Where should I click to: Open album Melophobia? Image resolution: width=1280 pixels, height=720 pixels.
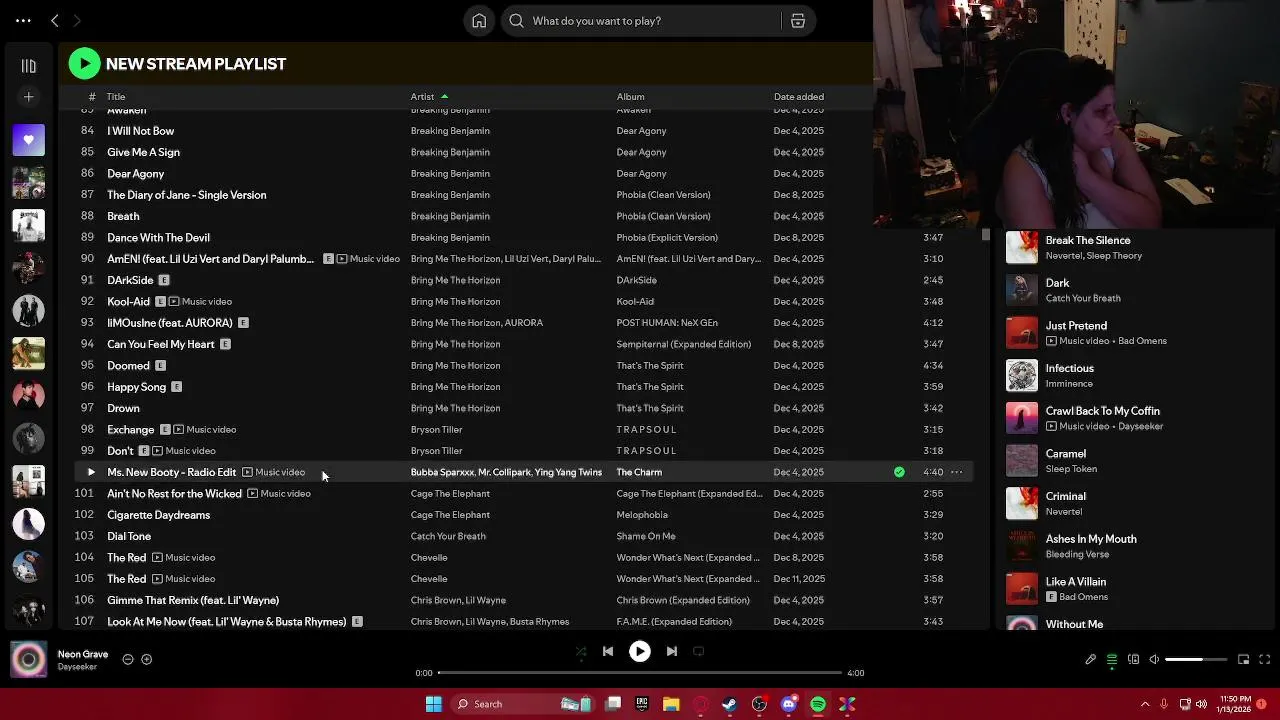(x=642, y=515)
